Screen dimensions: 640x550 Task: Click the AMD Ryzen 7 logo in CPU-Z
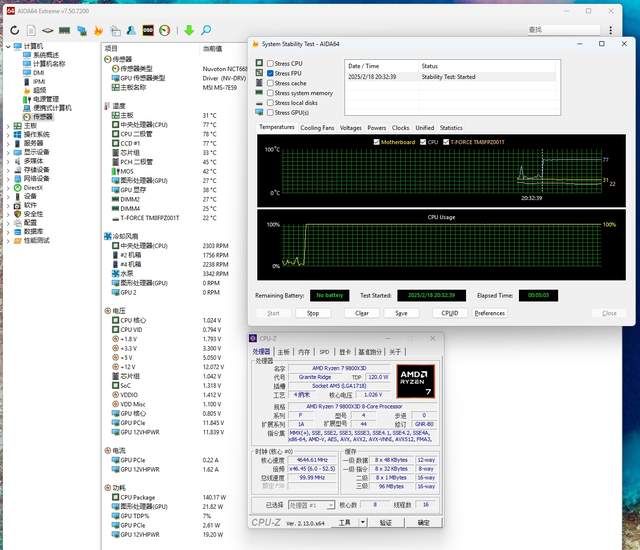click(x=416, y=381)
